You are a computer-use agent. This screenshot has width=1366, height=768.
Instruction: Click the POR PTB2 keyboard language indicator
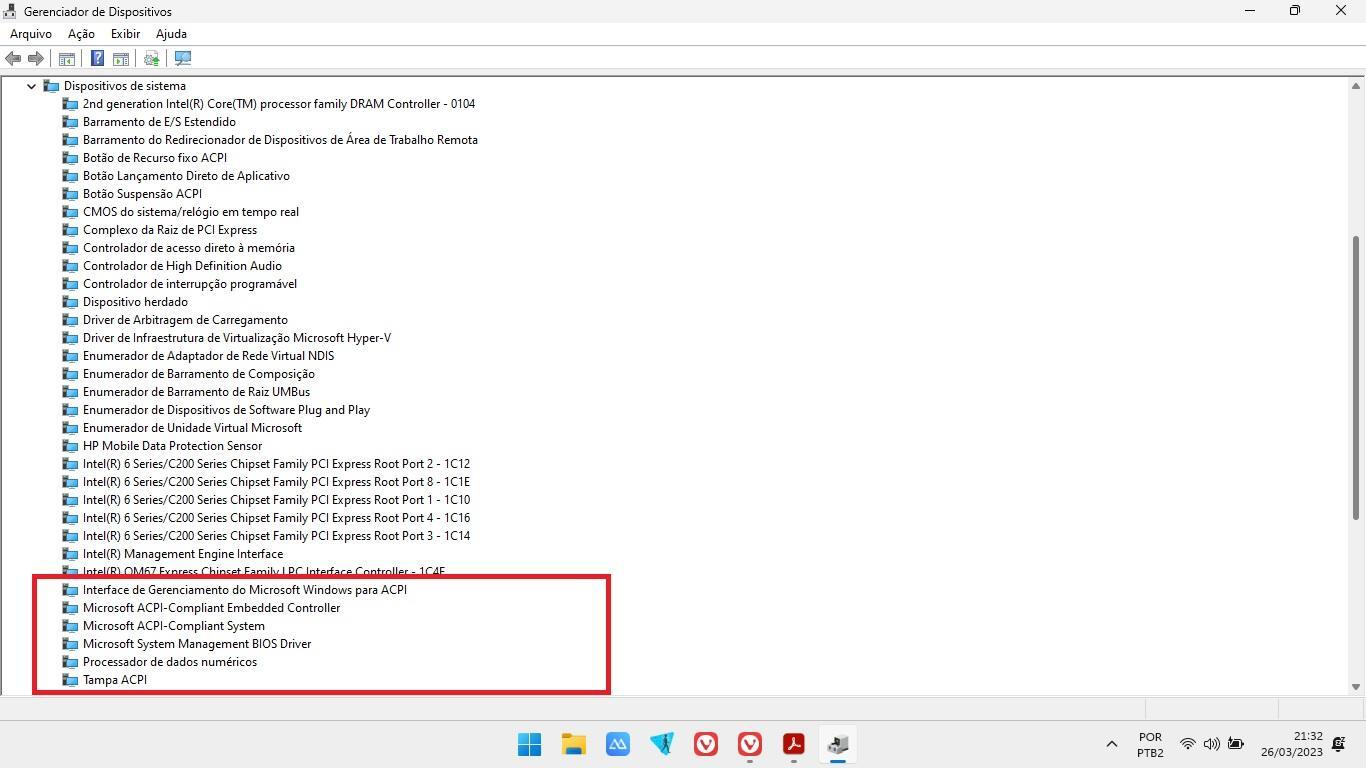pyautogui.click(x=1150, y=744)
